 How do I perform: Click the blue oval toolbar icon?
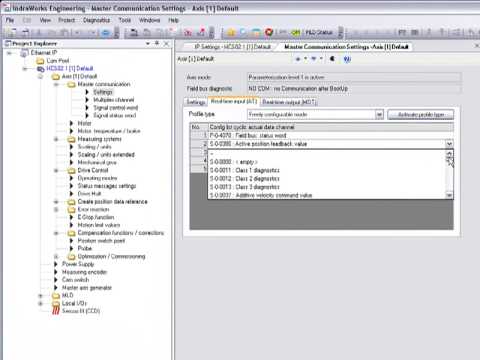click(x=106, y=33)
